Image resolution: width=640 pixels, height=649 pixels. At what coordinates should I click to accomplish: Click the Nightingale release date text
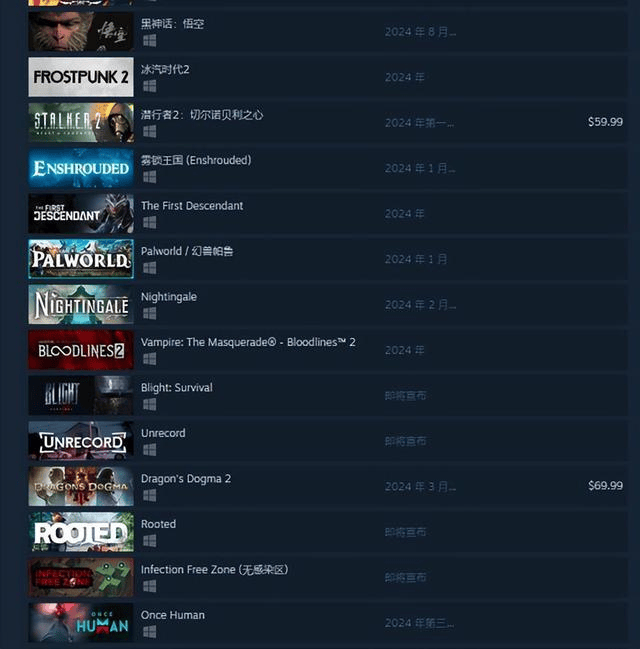[421, 305]
